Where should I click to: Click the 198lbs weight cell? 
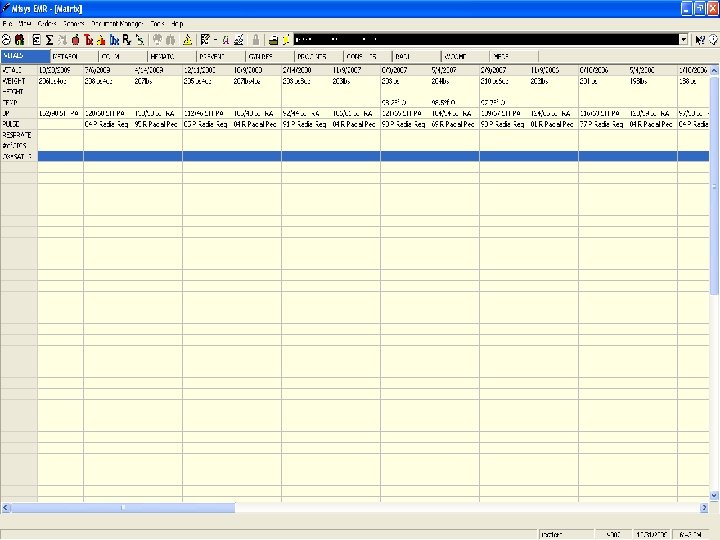[652, 81]
